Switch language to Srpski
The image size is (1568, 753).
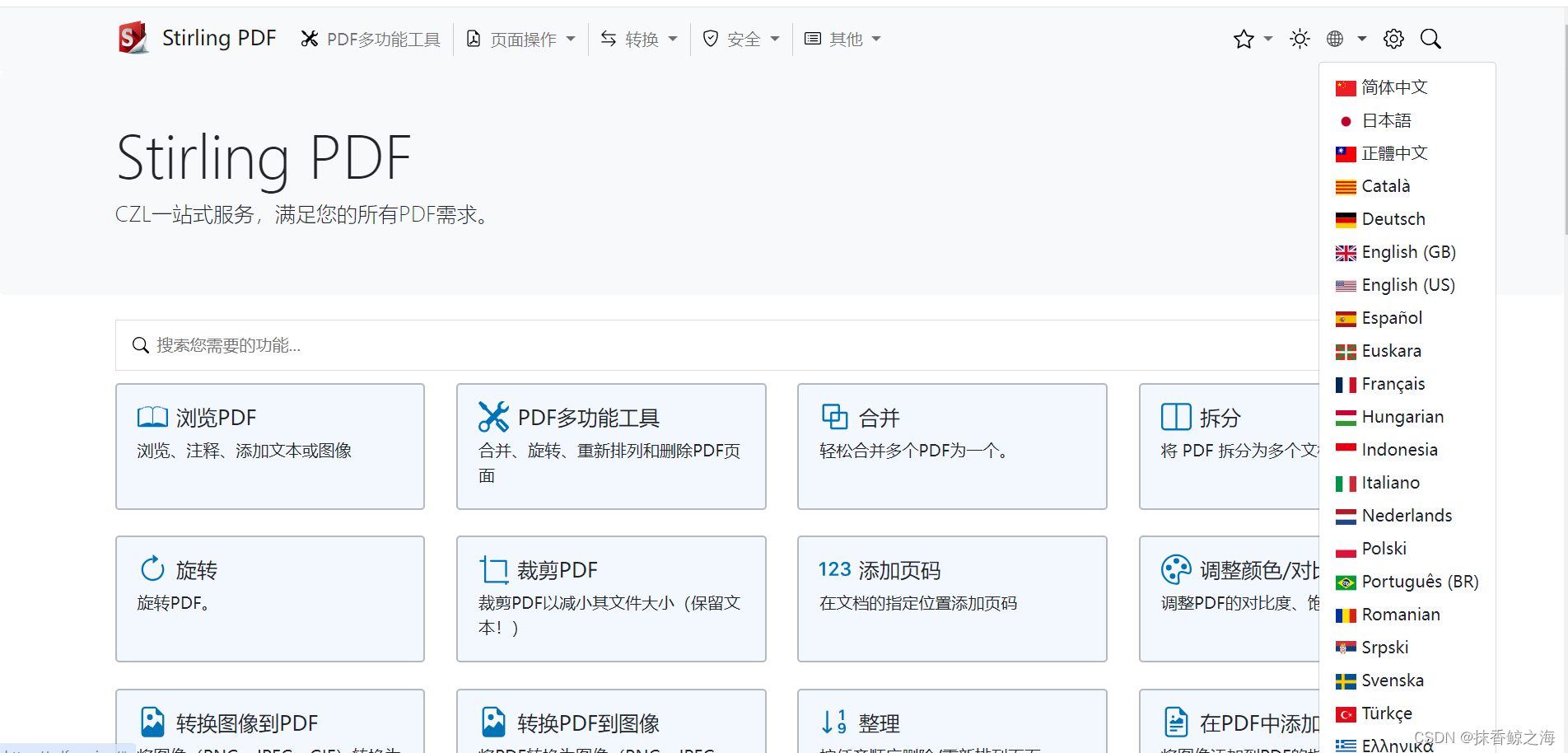(x=1407, y=648)
